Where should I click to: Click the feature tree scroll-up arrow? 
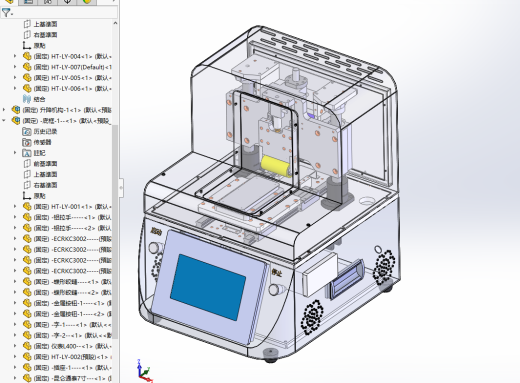pos(115,23)
